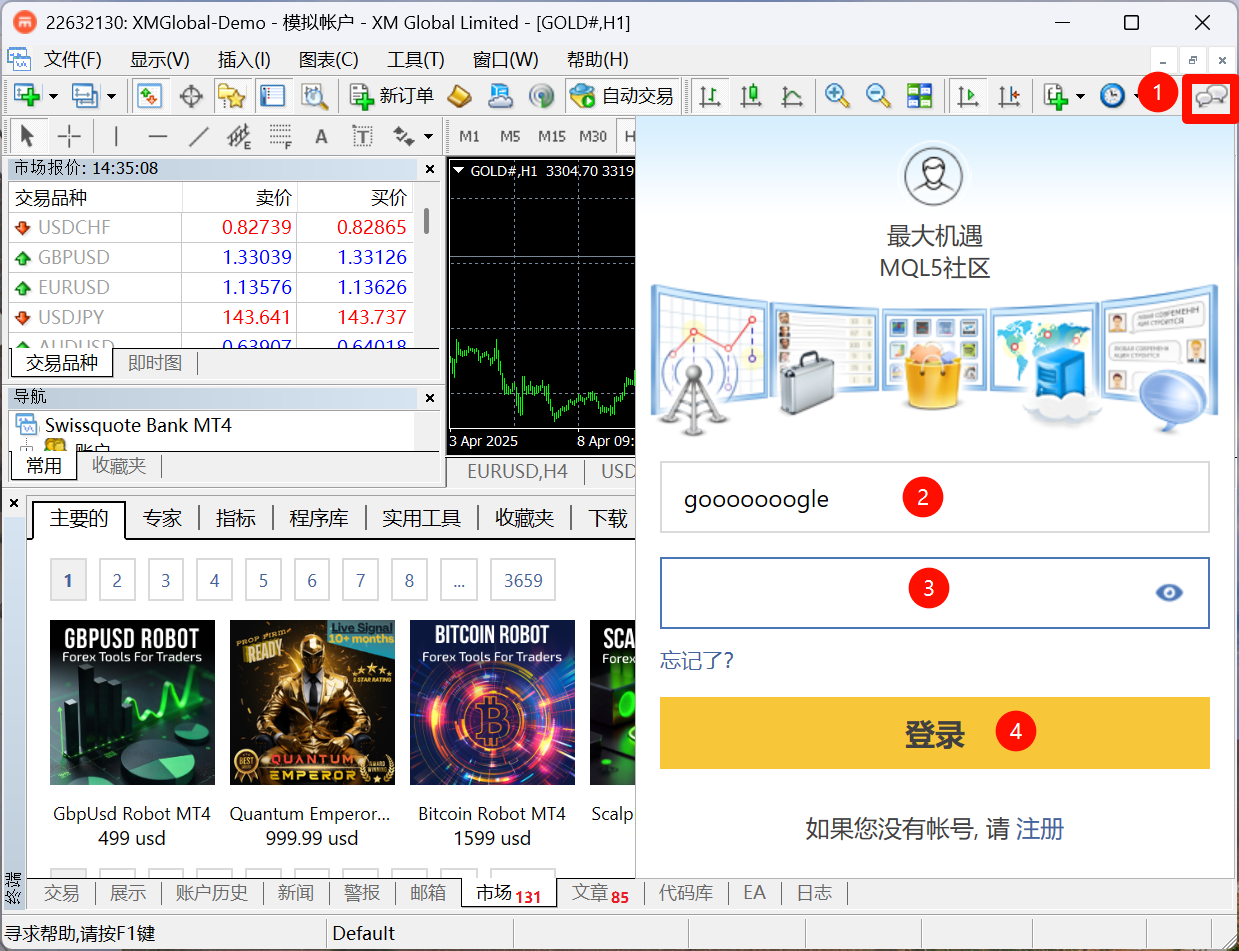Open the MQL5 community chat icon
The image size is (1239, 951).
click(1211, 97)
